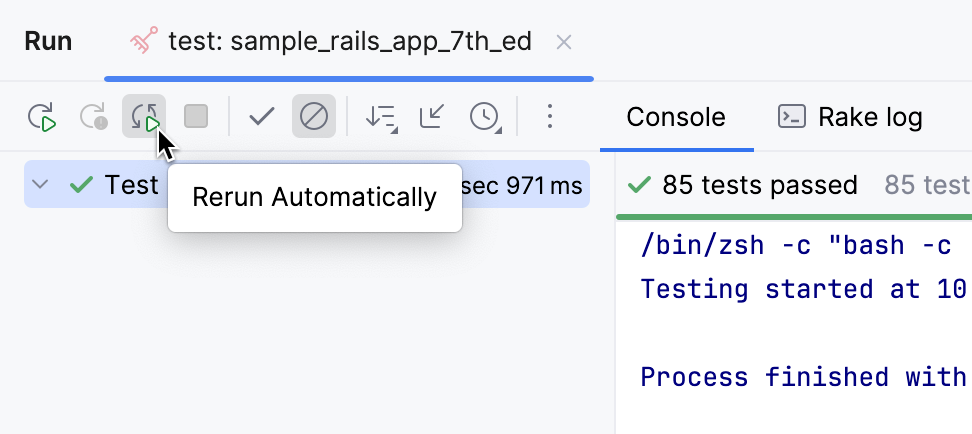This screenshot has height=434, width=972.
Task: Click the Run tool window title
Action: click(48, 42)
